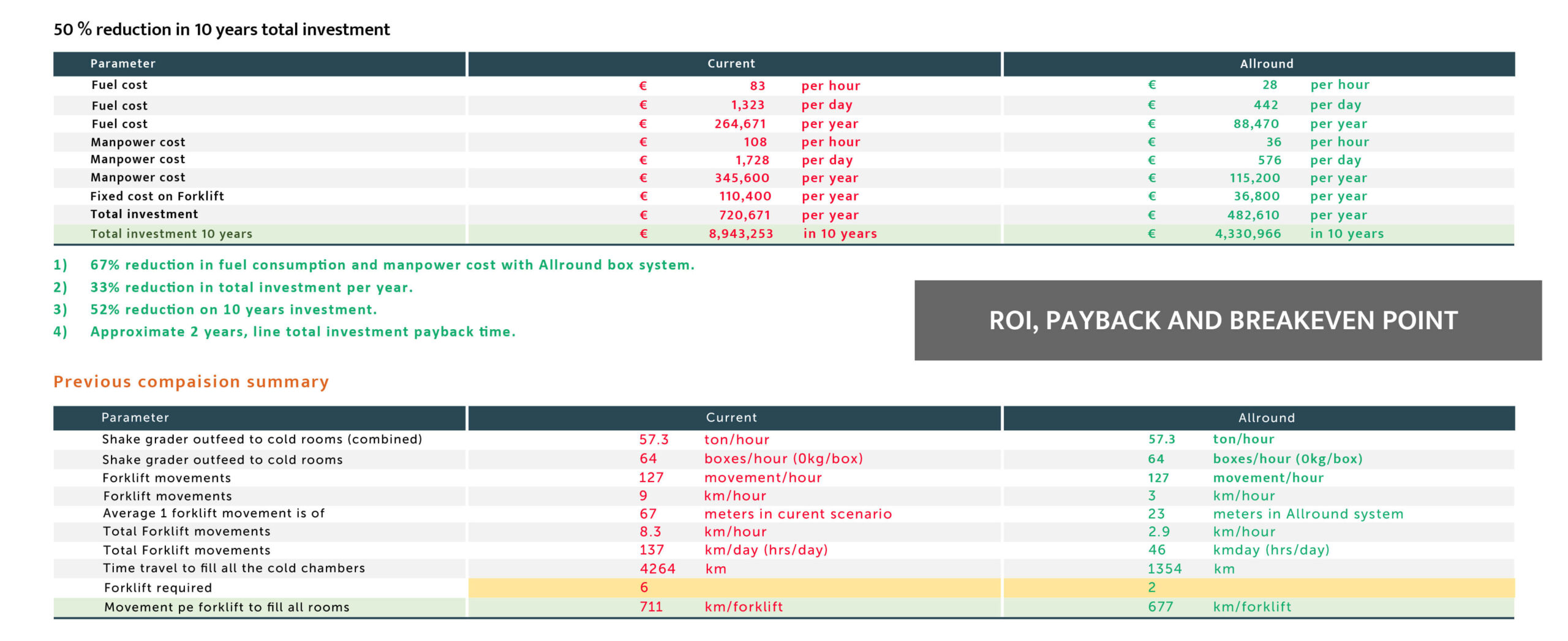Click the 'Shake grader outfeed to cold rooms (combined)' label
1568x641 pixels.
click(262, 439)
